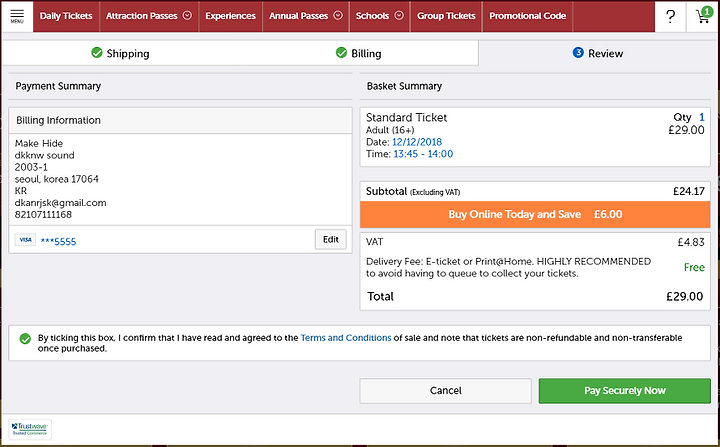This screenshot has height=447, width=720.
Task: Open the Experiences menu item
Action: [x=231, y=16]
